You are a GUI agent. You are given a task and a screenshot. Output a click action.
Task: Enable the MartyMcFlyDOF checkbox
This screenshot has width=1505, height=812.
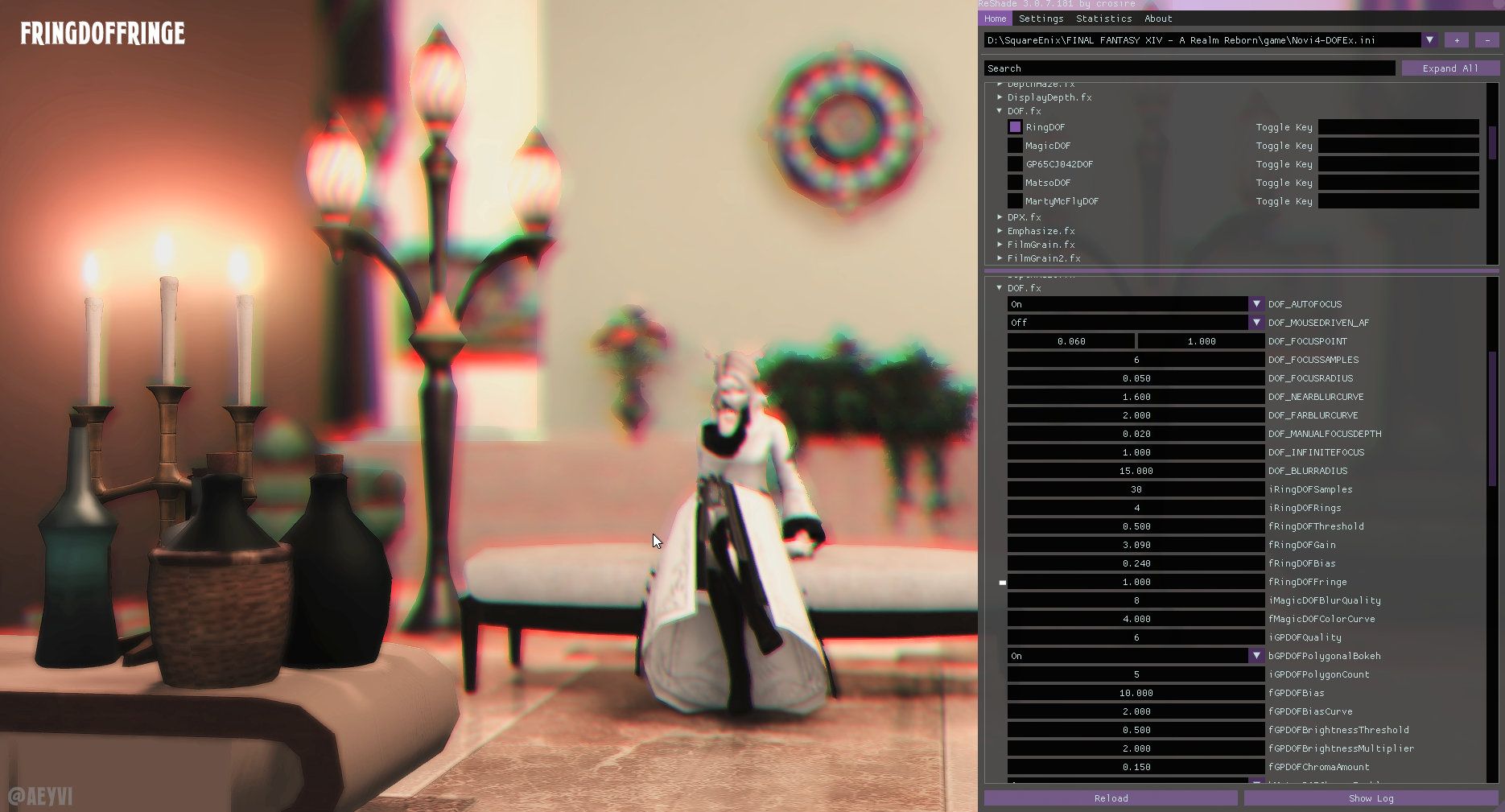coord(1015,201)
